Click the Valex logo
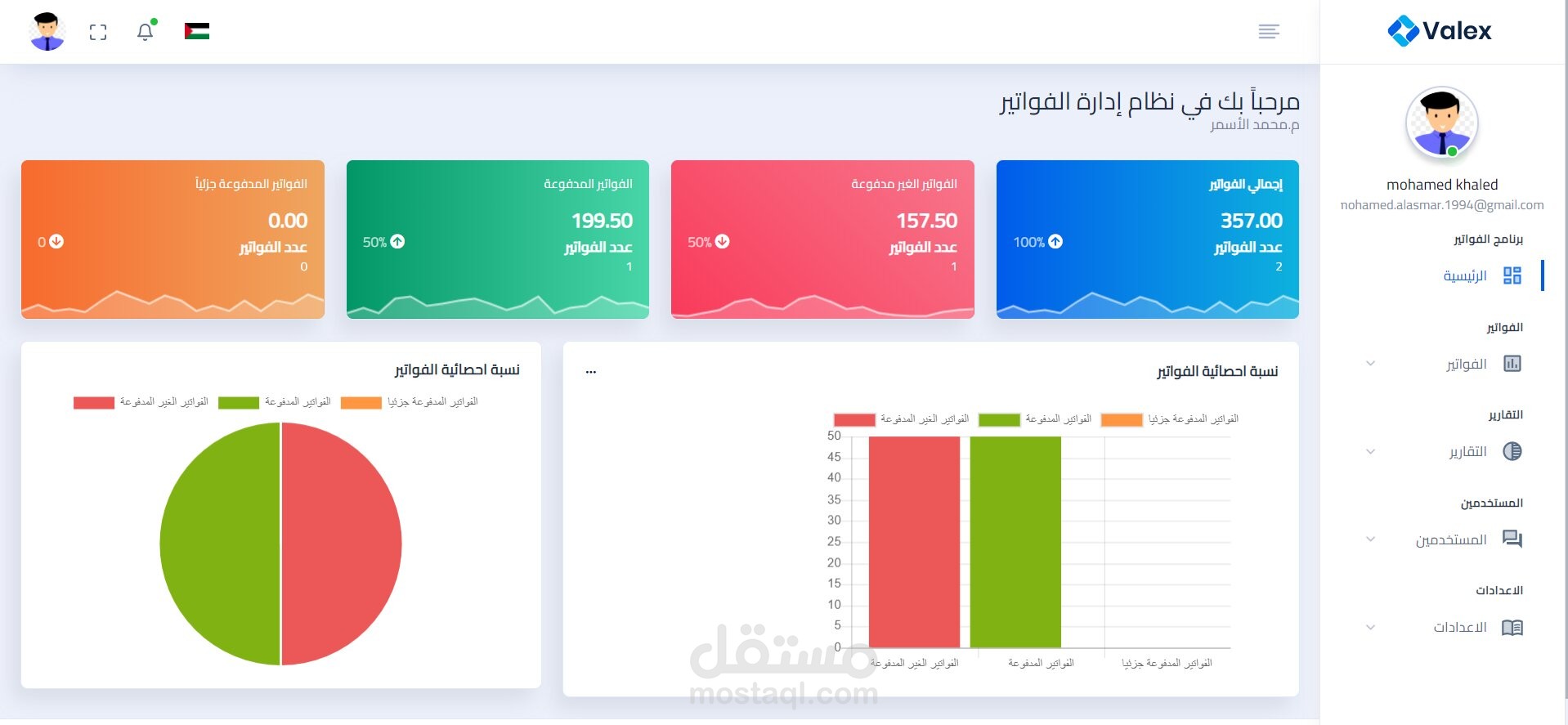This screenshot has height=725, width=1568. 1440,31
